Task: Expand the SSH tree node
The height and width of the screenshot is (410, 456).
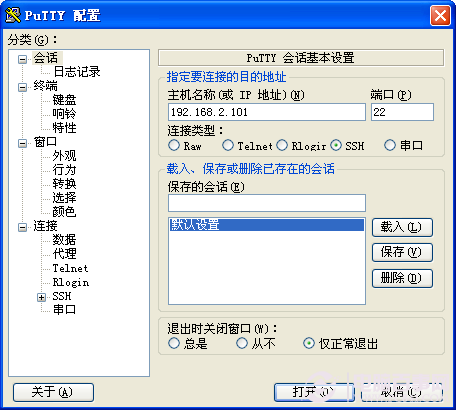Action: click(41, 298)
